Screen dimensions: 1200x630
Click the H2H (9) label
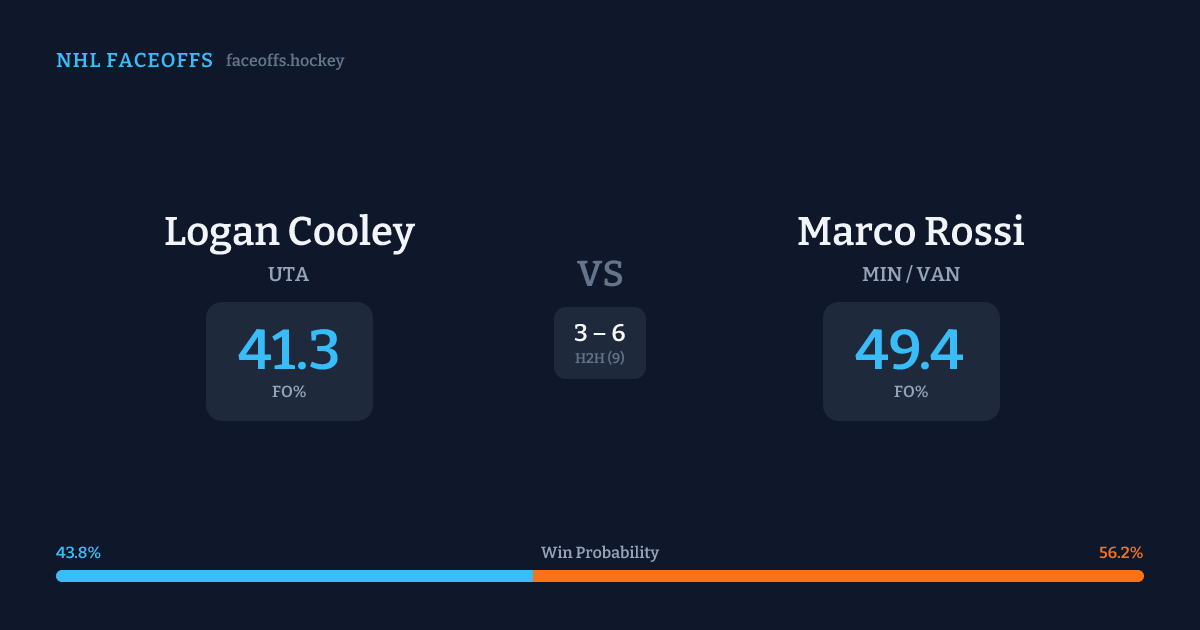click(x=600, y=358)
